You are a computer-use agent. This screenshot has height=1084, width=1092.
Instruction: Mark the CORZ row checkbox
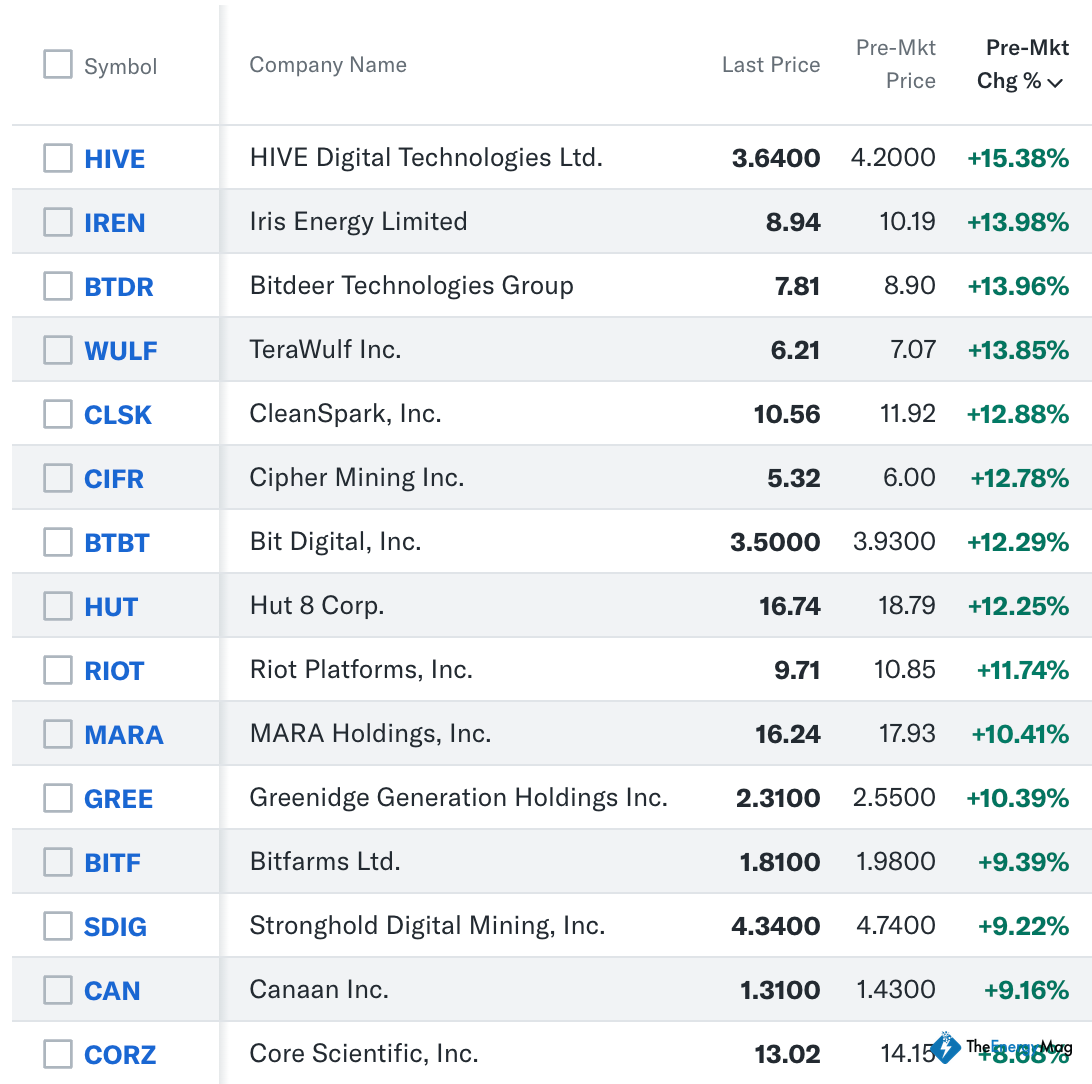58,1054
